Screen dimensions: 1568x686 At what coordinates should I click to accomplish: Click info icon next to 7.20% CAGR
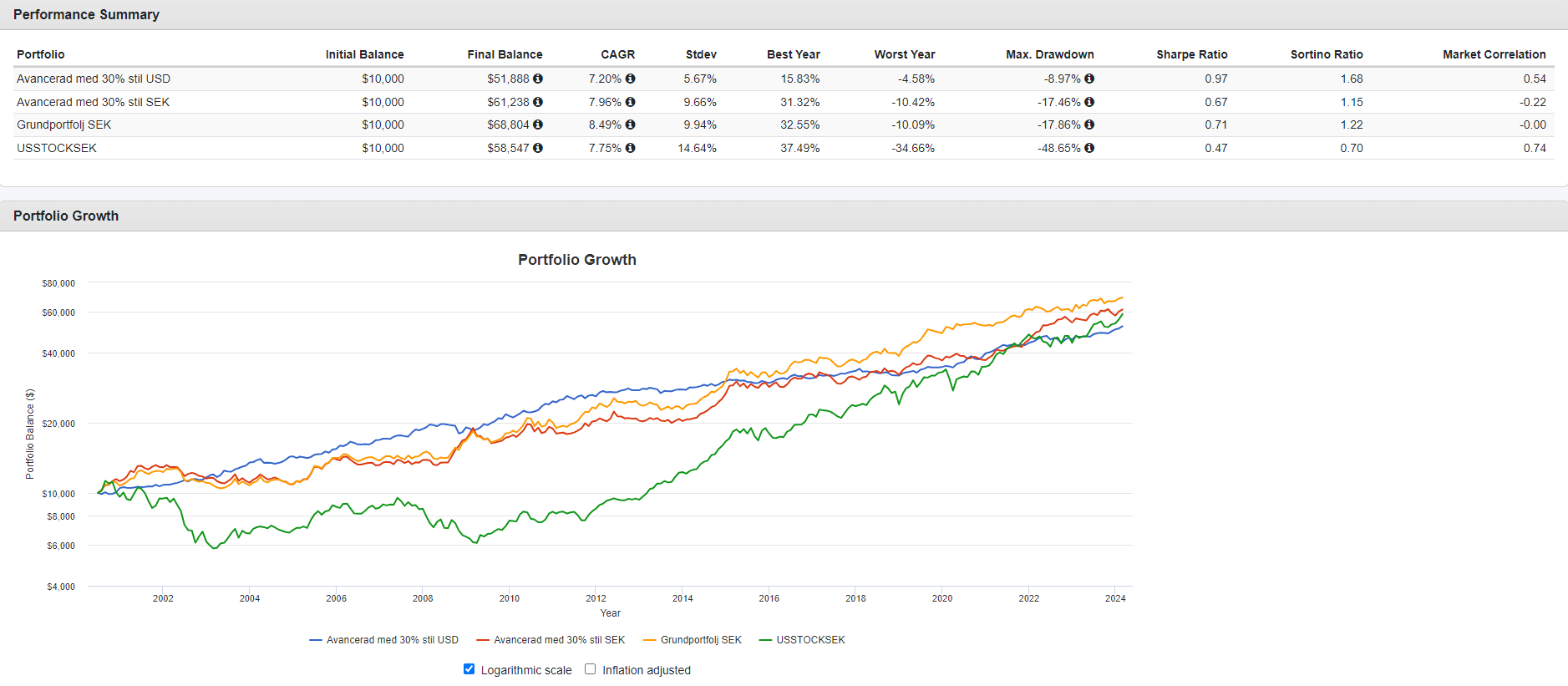tap(630, 79)
